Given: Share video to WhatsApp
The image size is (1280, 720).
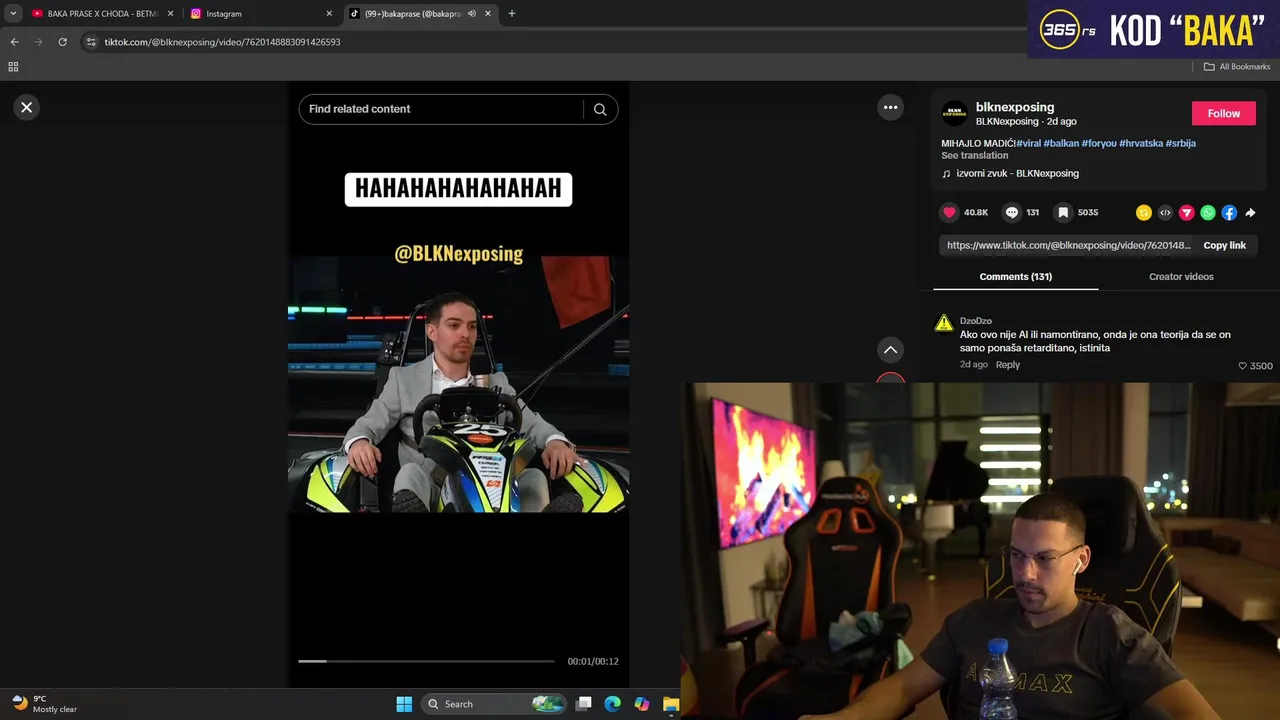Looking at the screenshot, I should tap(1208, 212).
